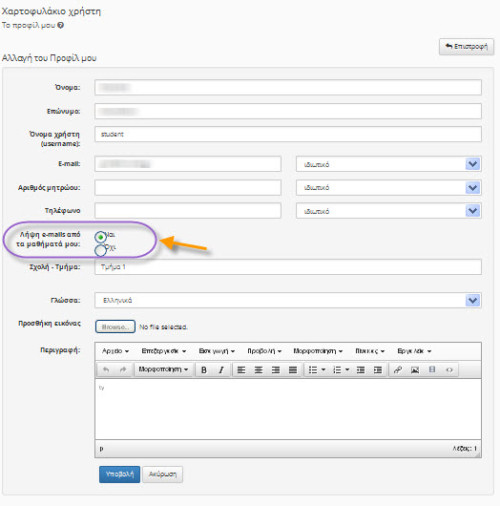Insert image via editor toolbar icon
This screenshot has width=500, height=506.
click(415, 370)
